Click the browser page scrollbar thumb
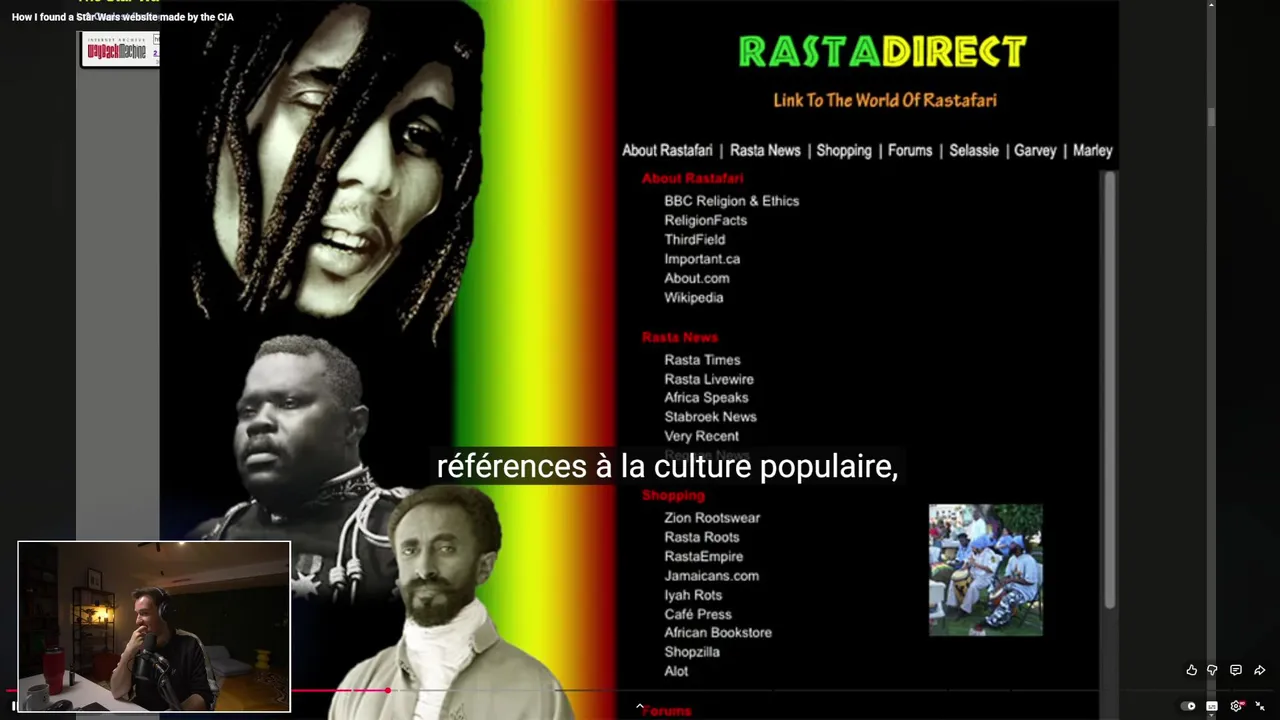 click(1212, 117)
